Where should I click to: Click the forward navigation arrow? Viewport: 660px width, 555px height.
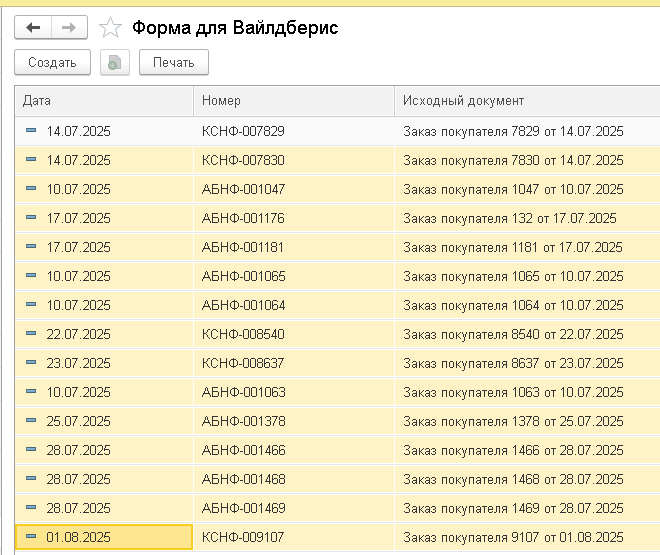pos(69,28)
